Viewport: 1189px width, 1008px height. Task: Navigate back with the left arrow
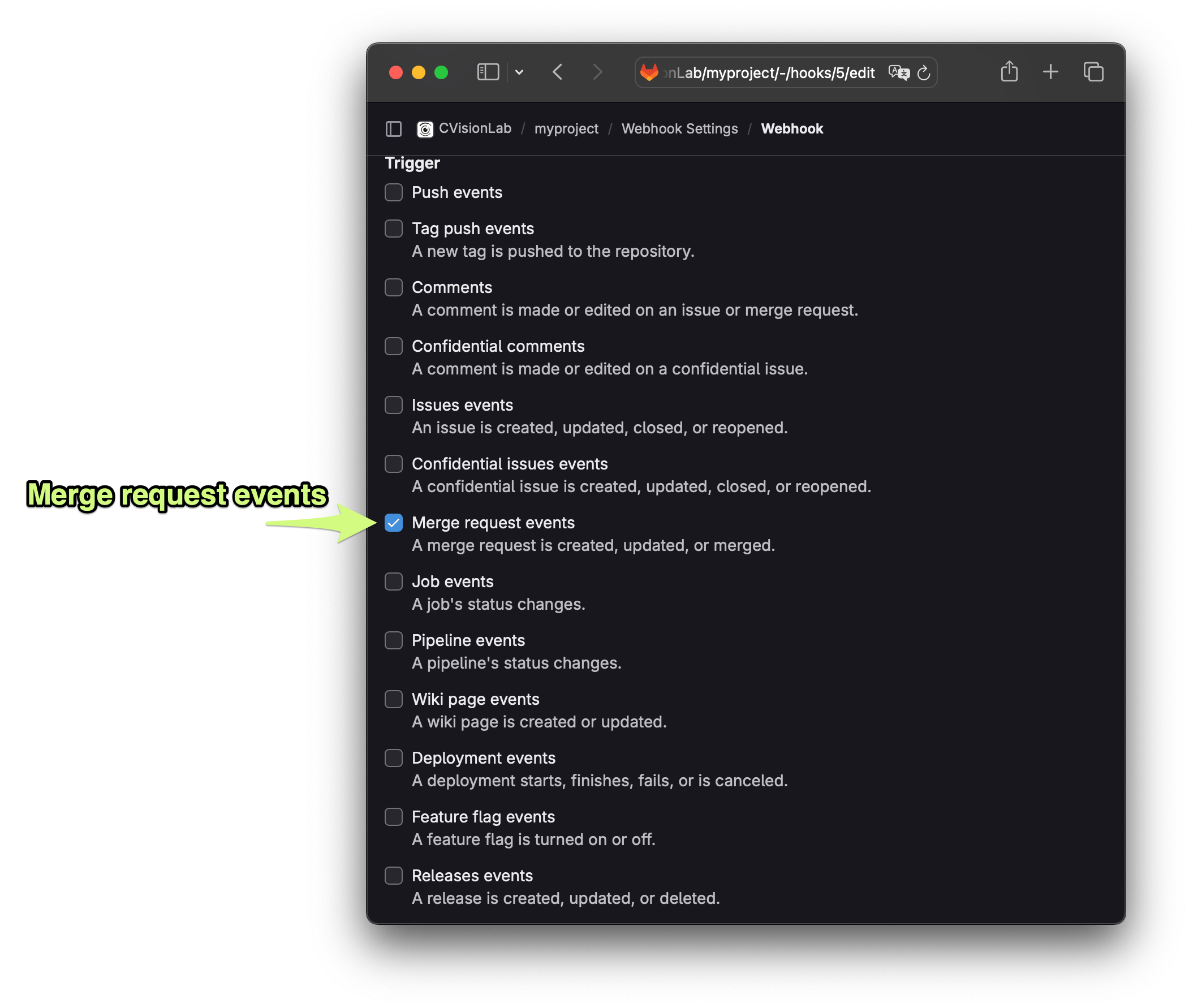557,71
